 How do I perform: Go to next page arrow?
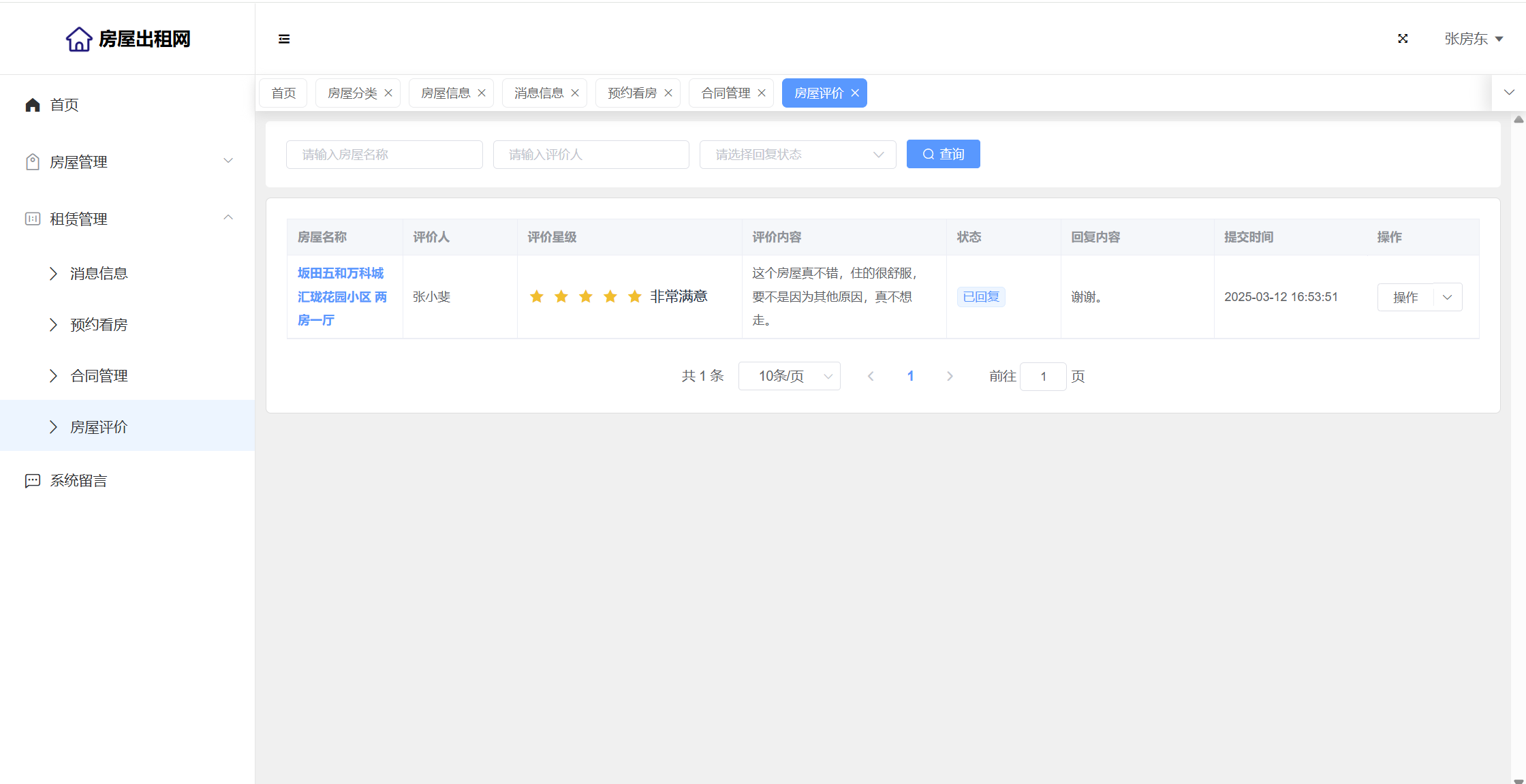click(950, 376)
